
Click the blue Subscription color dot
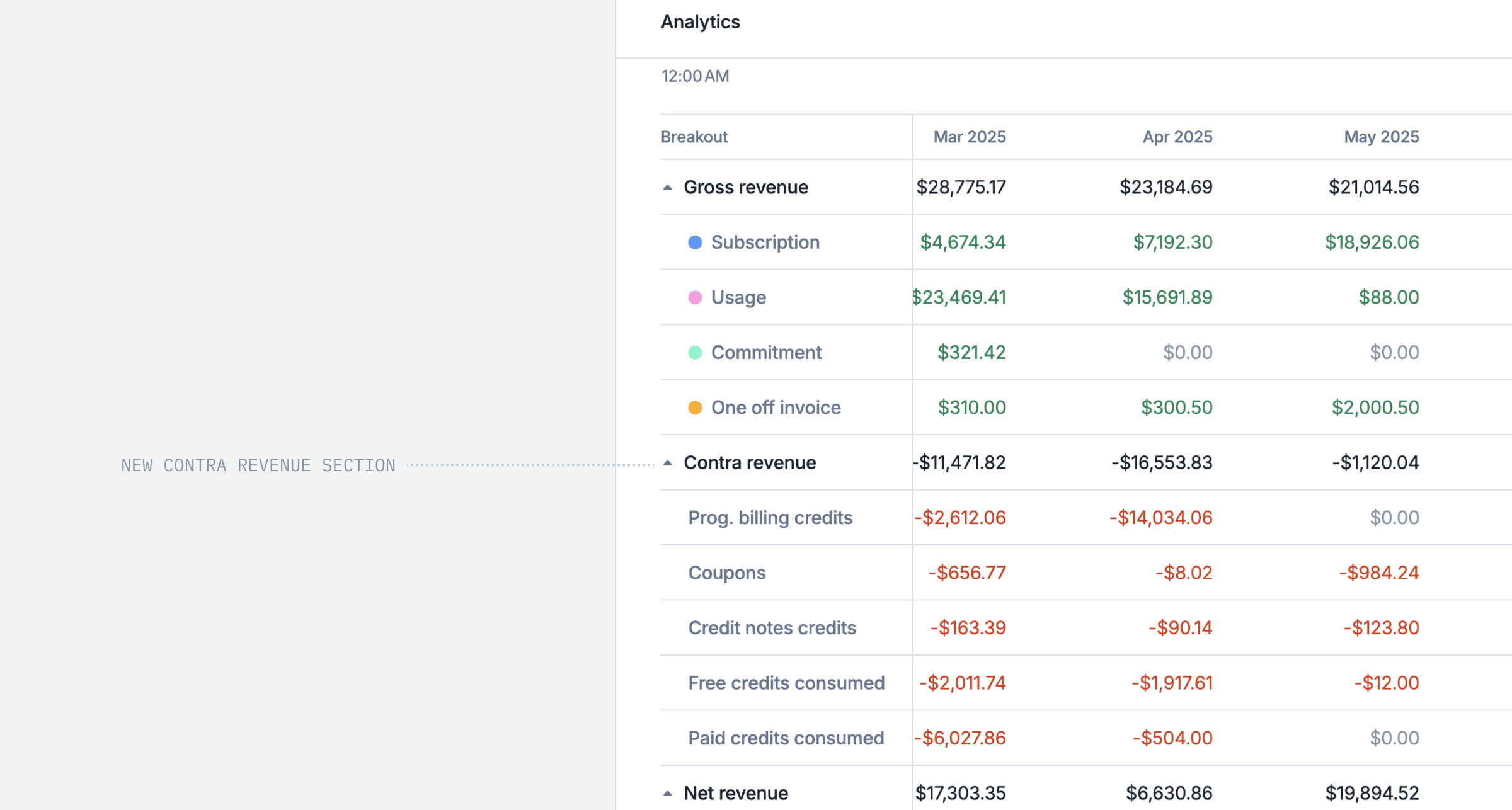point(695,242)
